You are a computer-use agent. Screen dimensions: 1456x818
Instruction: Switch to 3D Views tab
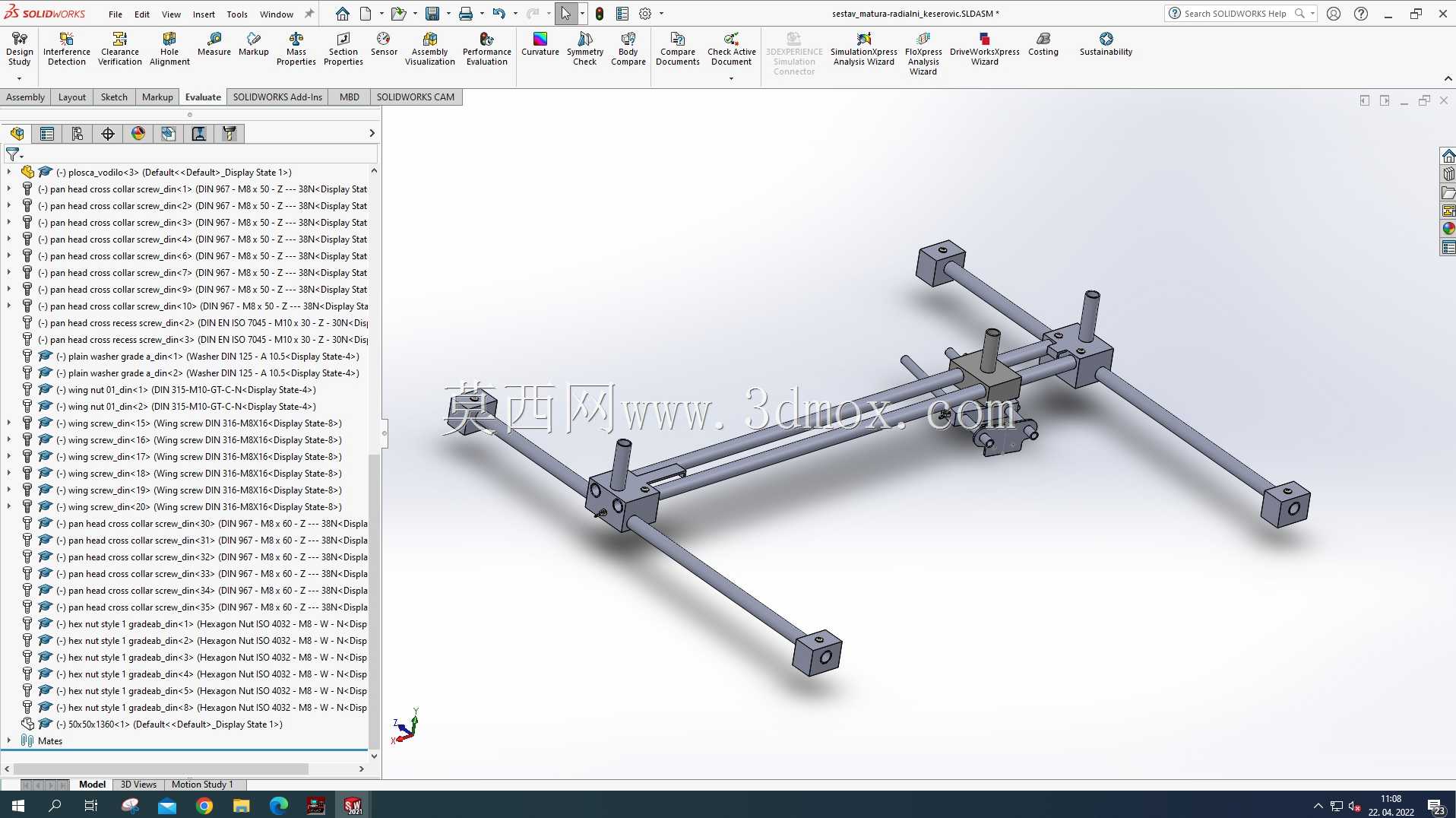tap(138, 785)
